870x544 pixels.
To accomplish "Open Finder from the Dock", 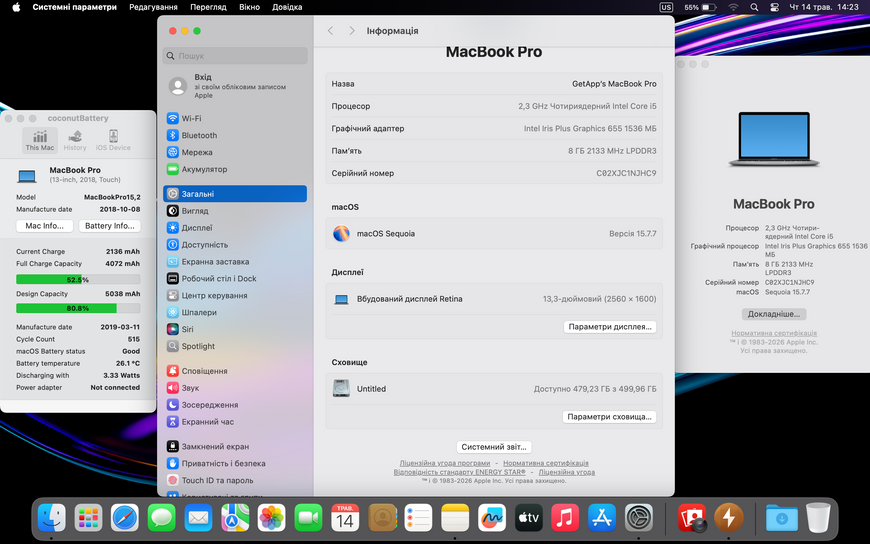I will point(52,518).
